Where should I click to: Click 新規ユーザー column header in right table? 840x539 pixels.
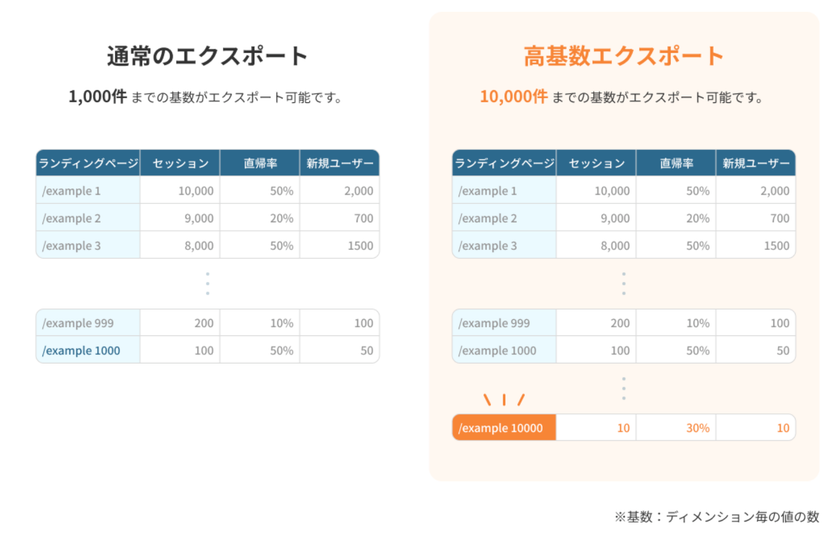coord(756,163)
